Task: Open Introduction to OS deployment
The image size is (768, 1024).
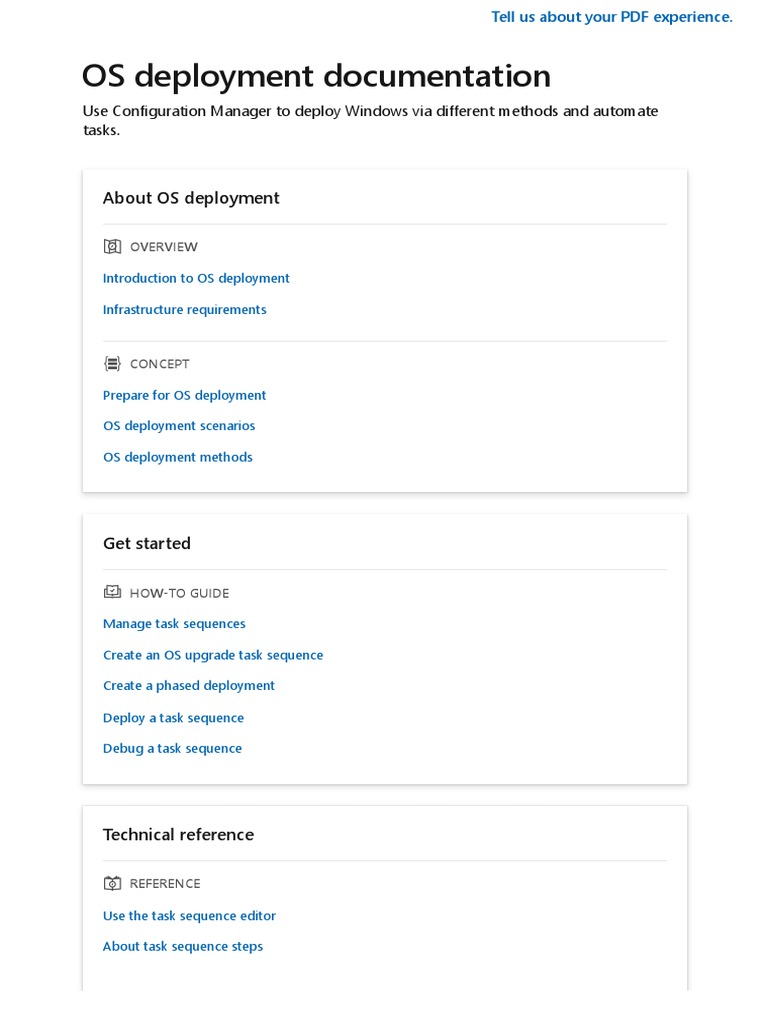Action: tap(196, 279)
